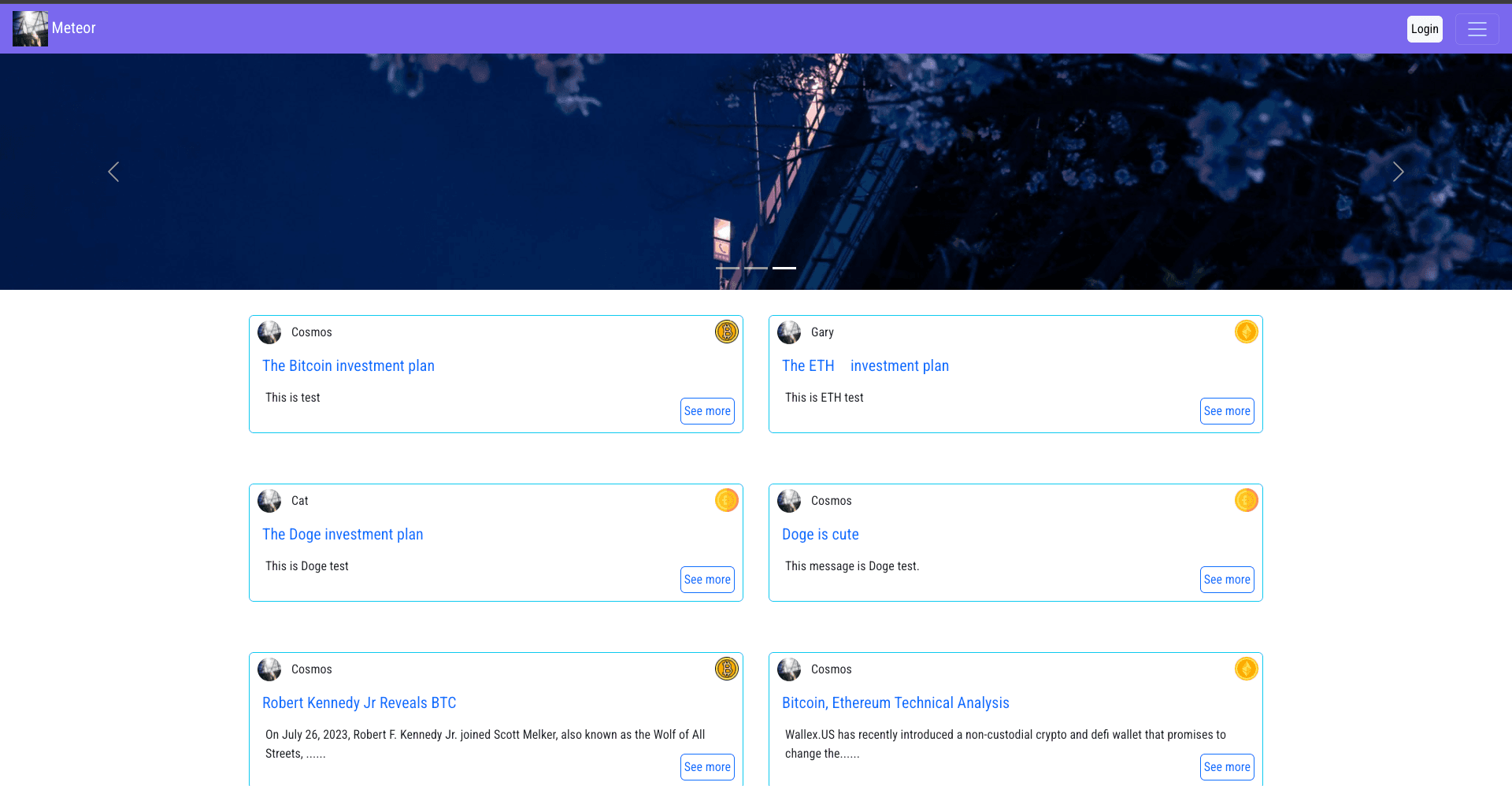Image resolution: width=1512 pixels, height=786 pixels.
Task: Click Doge coin icon on Cat's card
Action: tap(726, 500)
